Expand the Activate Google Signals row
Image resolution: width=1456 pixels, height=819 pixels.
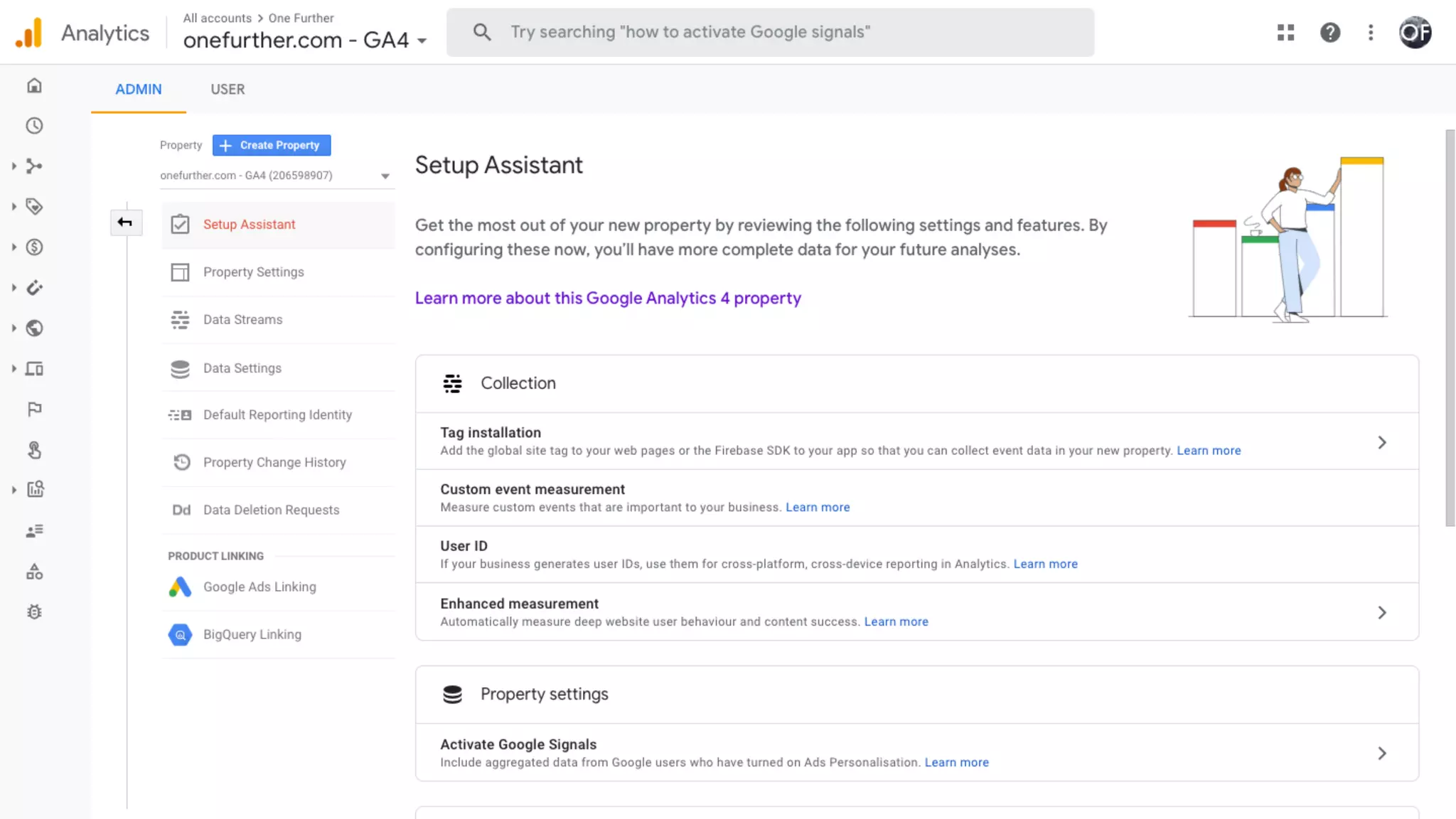point(1381,753)
